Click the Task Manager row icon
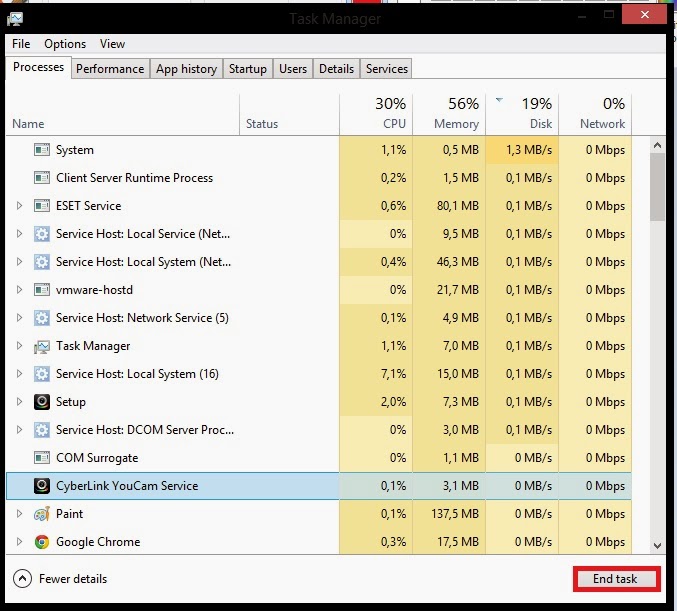This screenshot has width=677, height=611. pyautogui.click(x=42, y=346)
